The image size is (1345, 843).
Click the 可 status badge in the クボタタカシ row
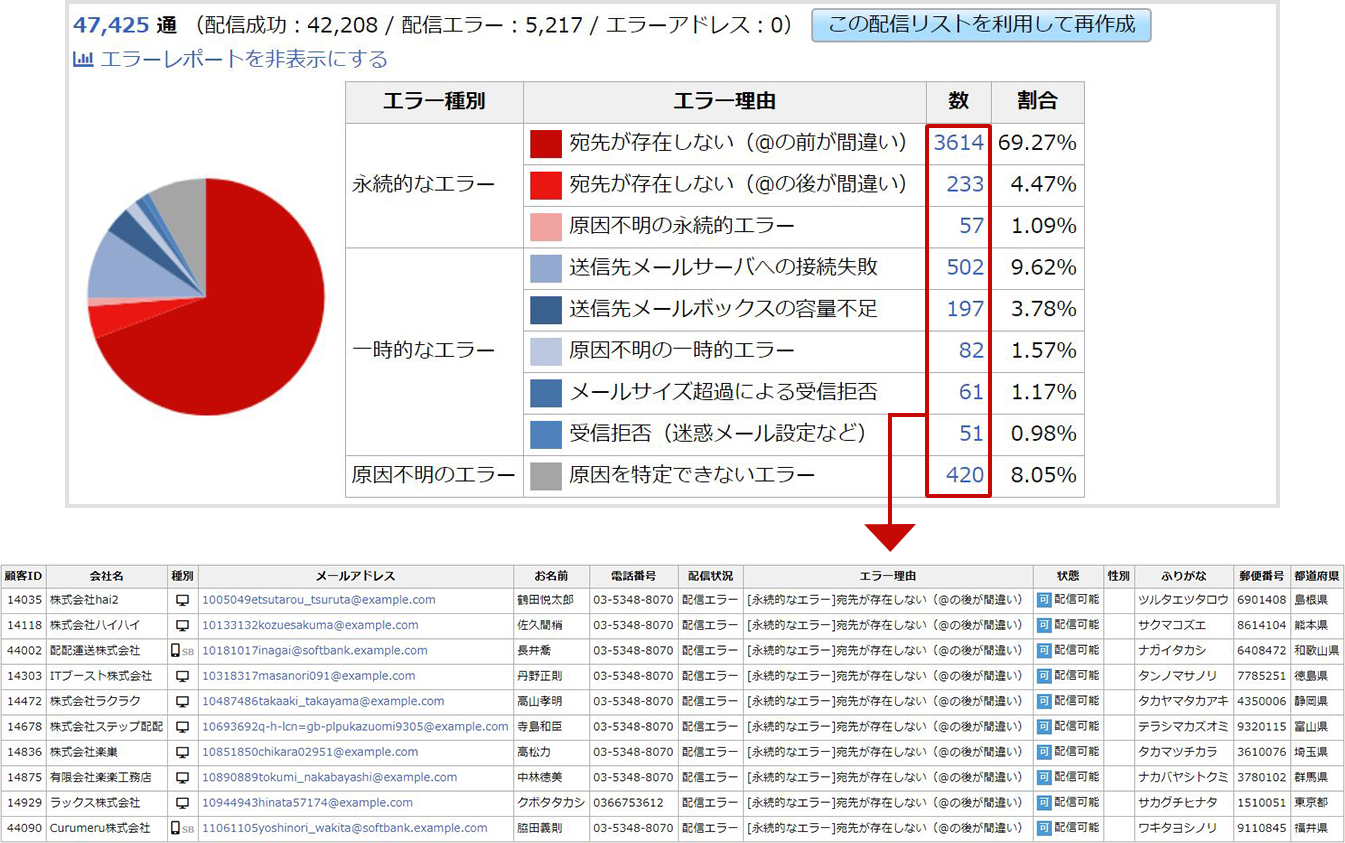[x=1043, y=802]
